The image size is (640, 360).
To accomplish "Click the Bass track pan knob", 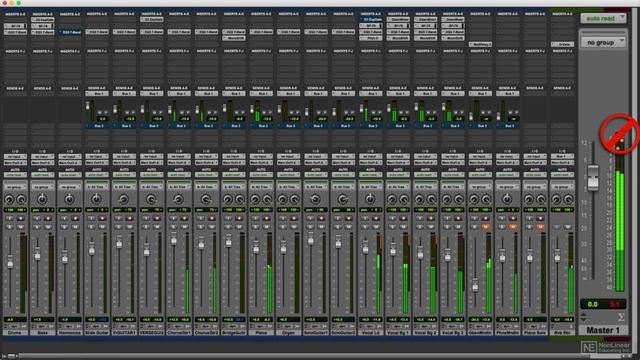I will (x=42, y=199).
